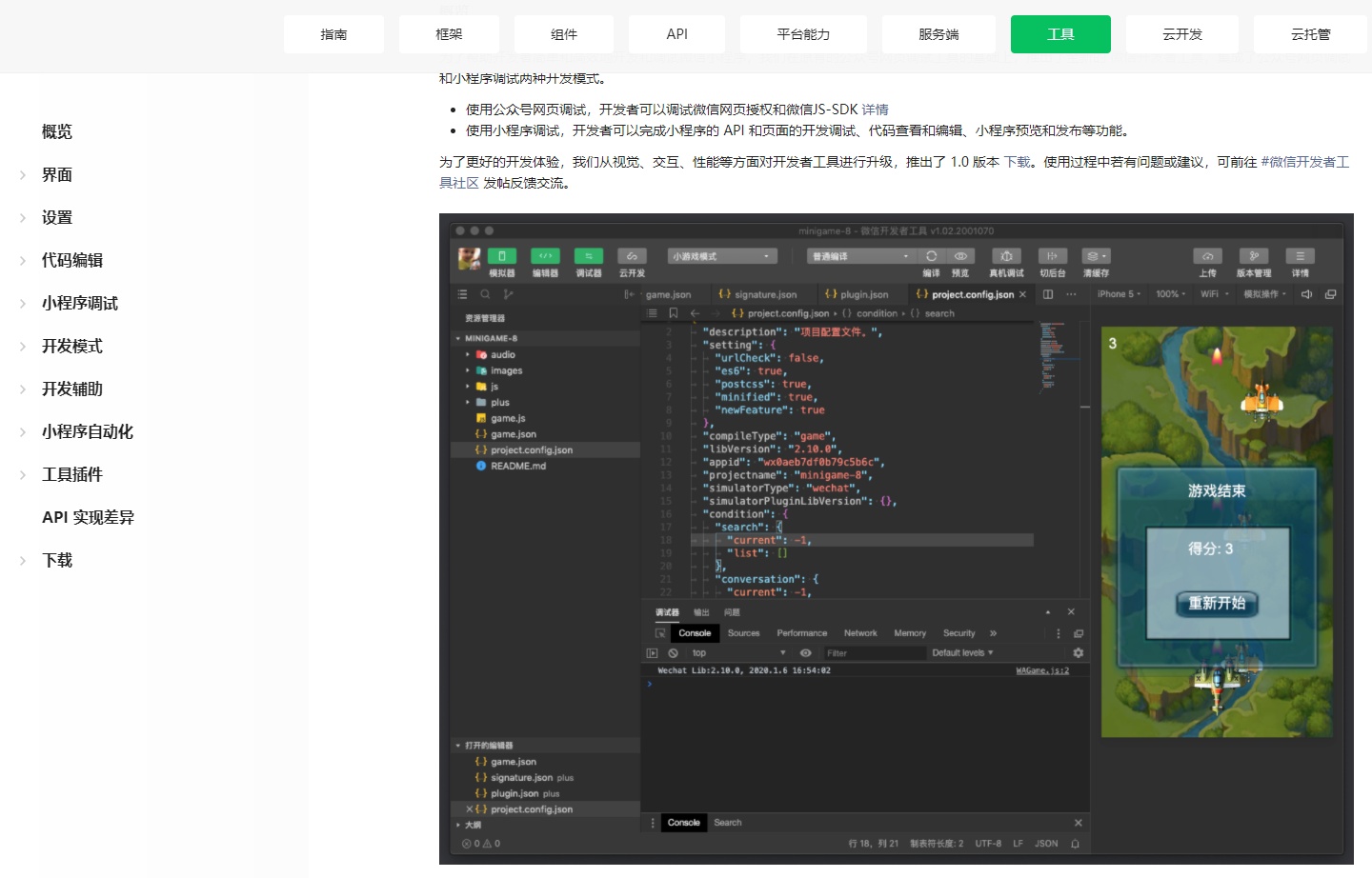Switch to the 框架 navigation tab
The height and width of the screenshot is (878, 1372).
449,34
